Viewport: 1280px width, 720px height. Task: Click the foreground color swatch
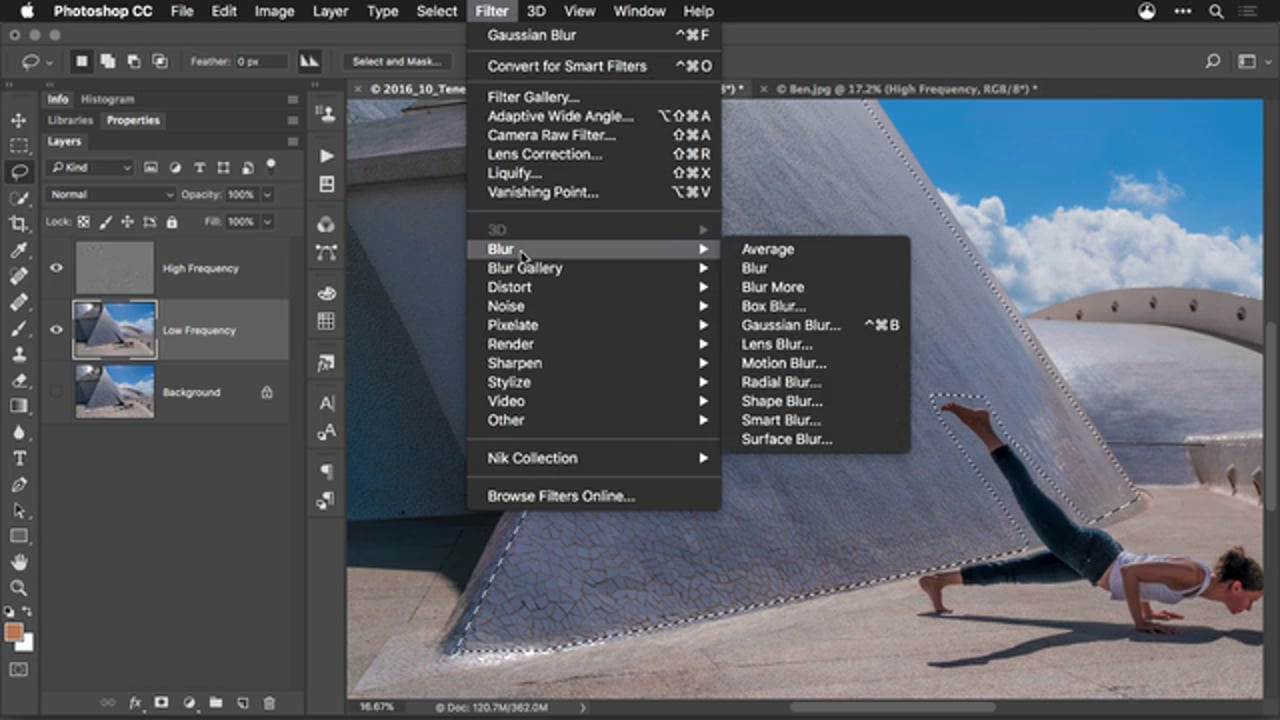13,633
